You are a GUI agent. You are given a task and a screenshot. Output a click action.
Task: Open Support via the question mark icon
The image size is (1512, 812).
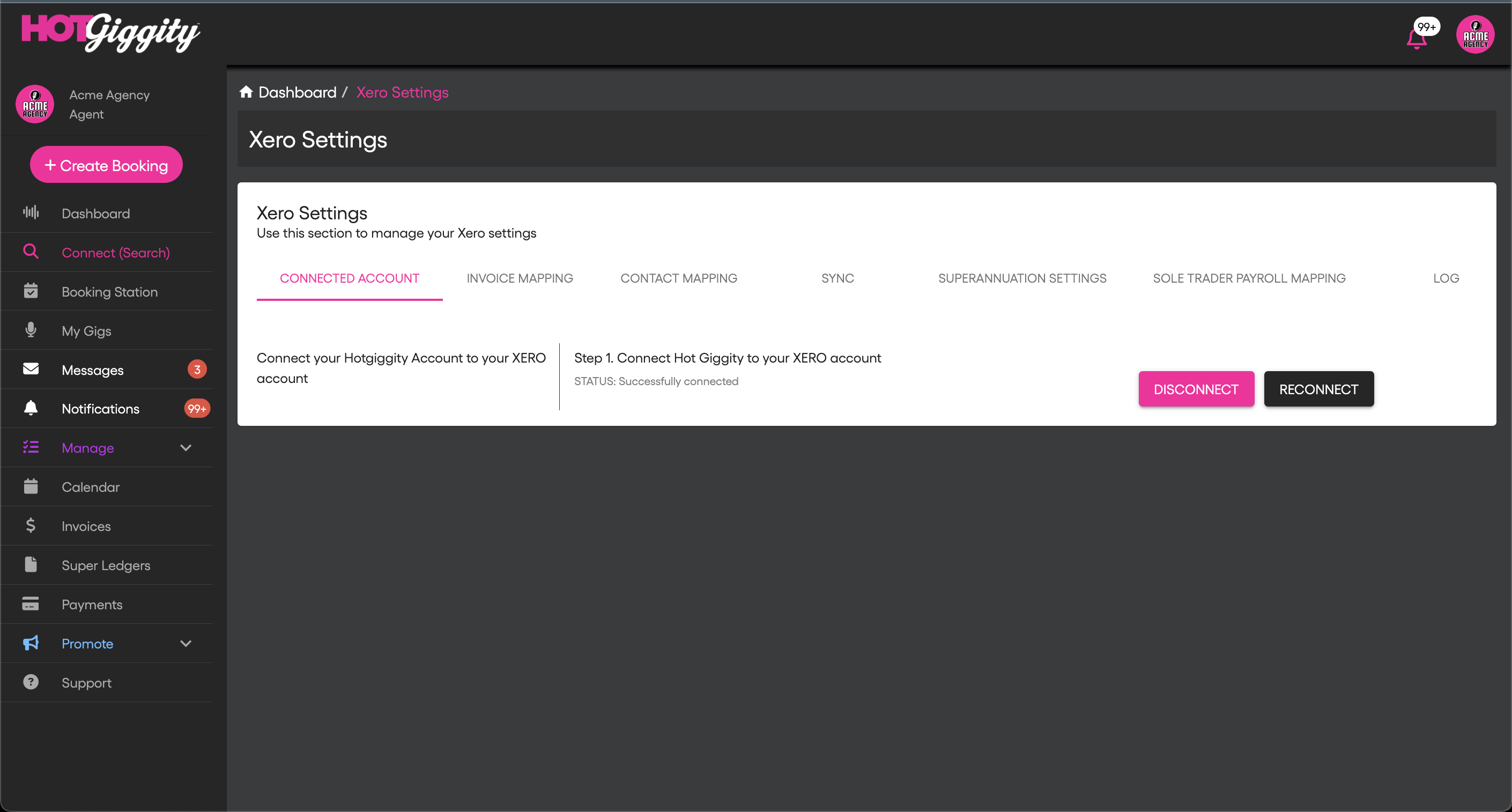pyautogui.click(x=31, y=682)
